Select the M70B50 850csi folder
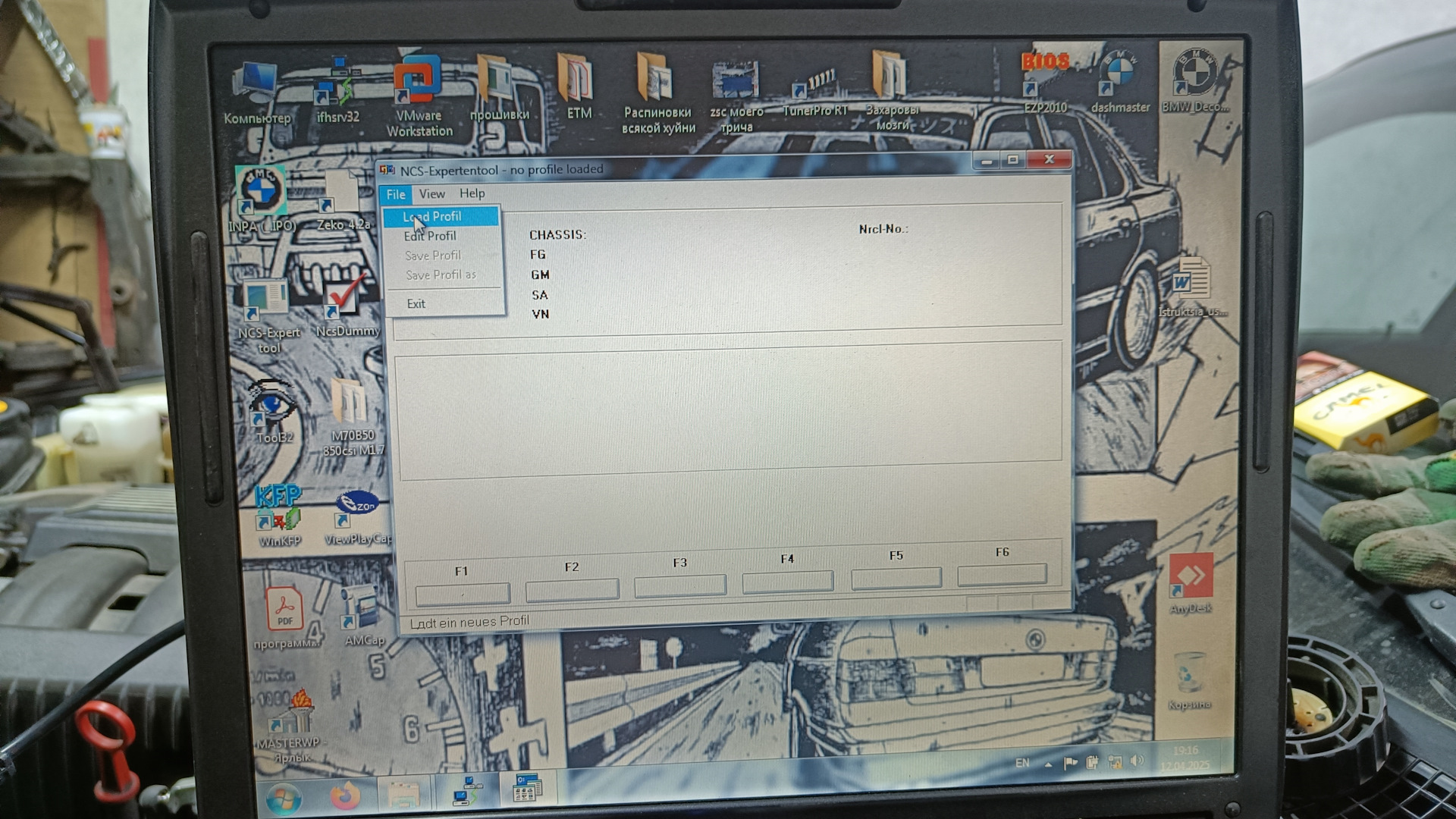The height and width of the screenshot is (819, 1456). [x=352, y=417]
